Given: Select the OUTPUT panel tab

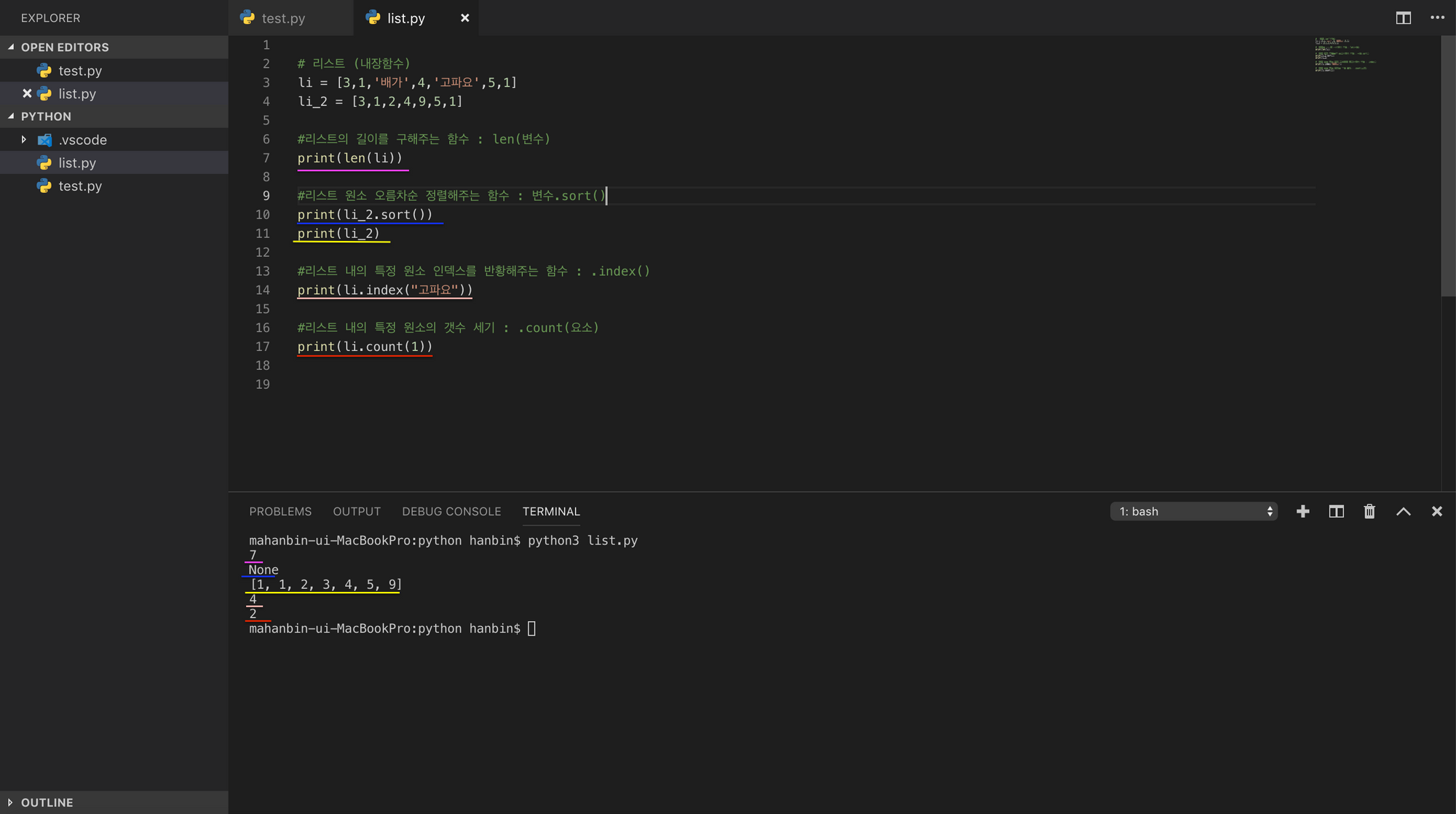Looking at the screenshot, I should 357,512.
